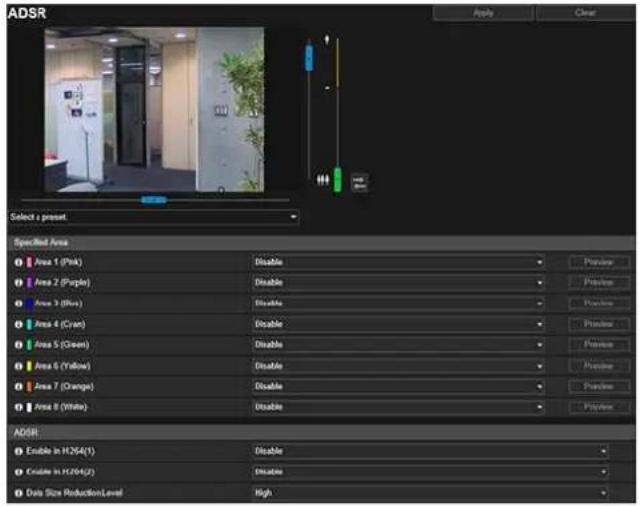The width and height of the screenshot is (640, 506).
Task: Click the info icon beside Enable in H264(1)
Action: (x=19, y=451)
